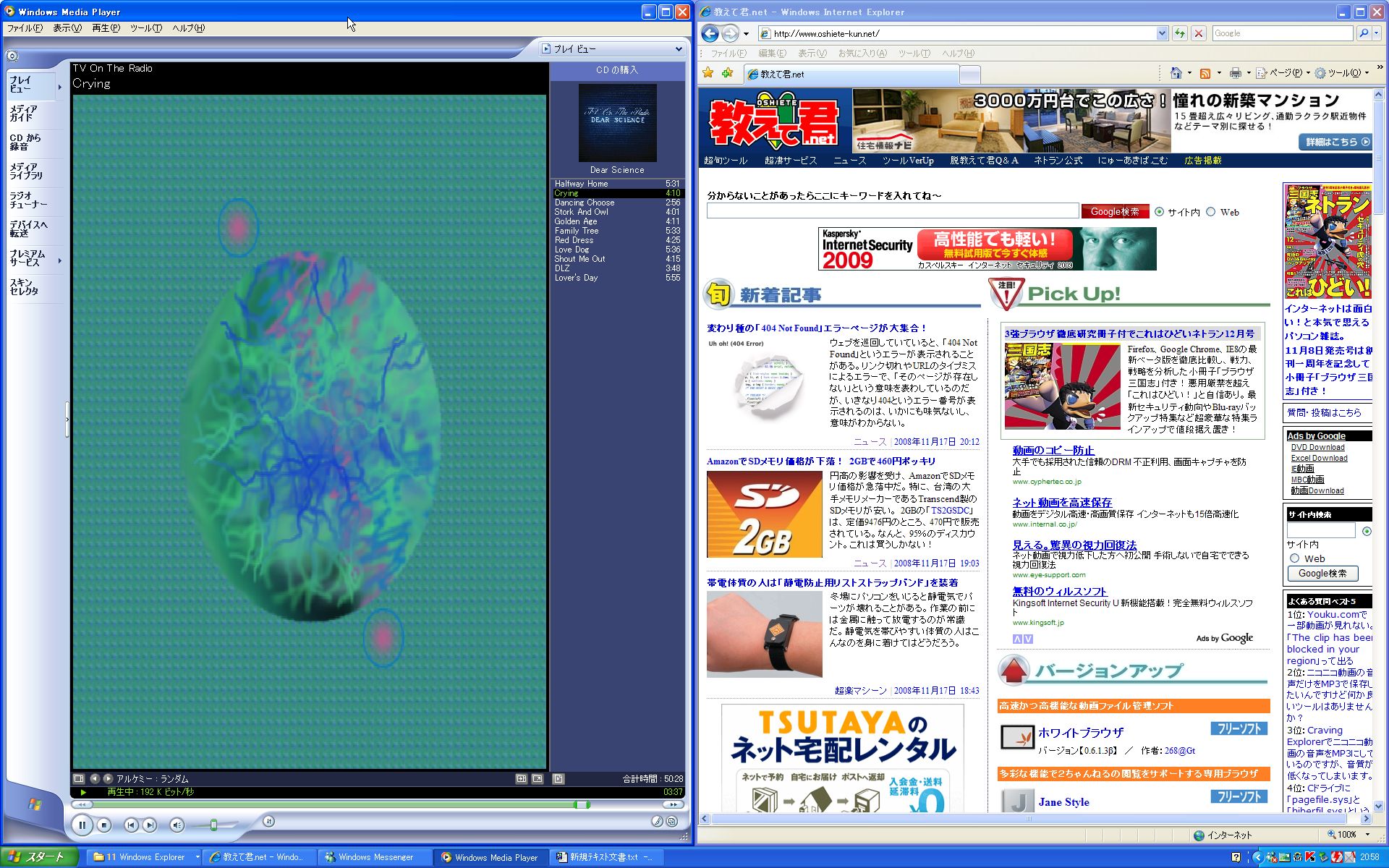Select the track Dancing Choose
The image size is (1389, 868).
617,203
